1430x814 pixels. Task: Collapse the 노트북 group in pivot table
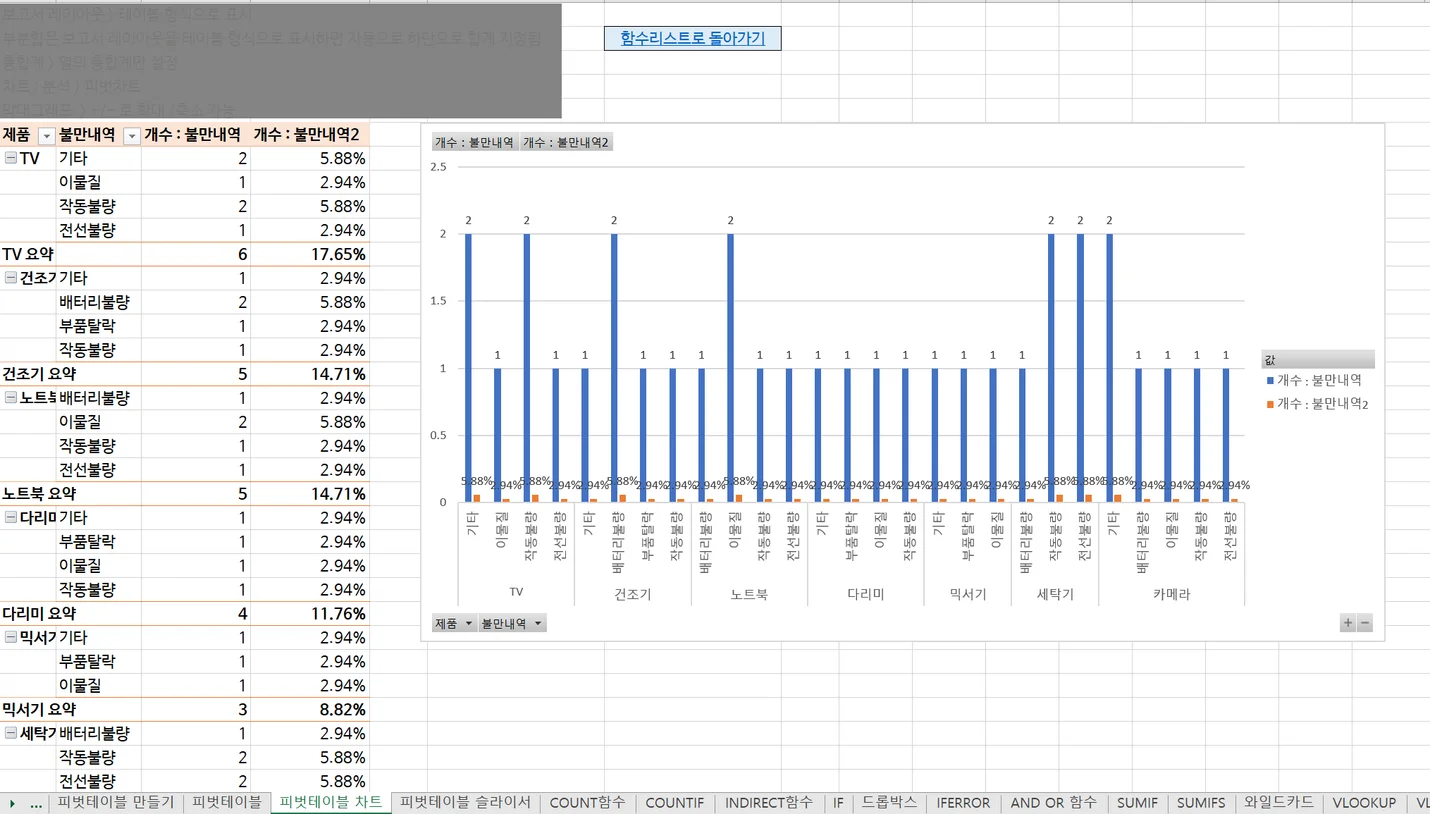(x=10, y=398)
